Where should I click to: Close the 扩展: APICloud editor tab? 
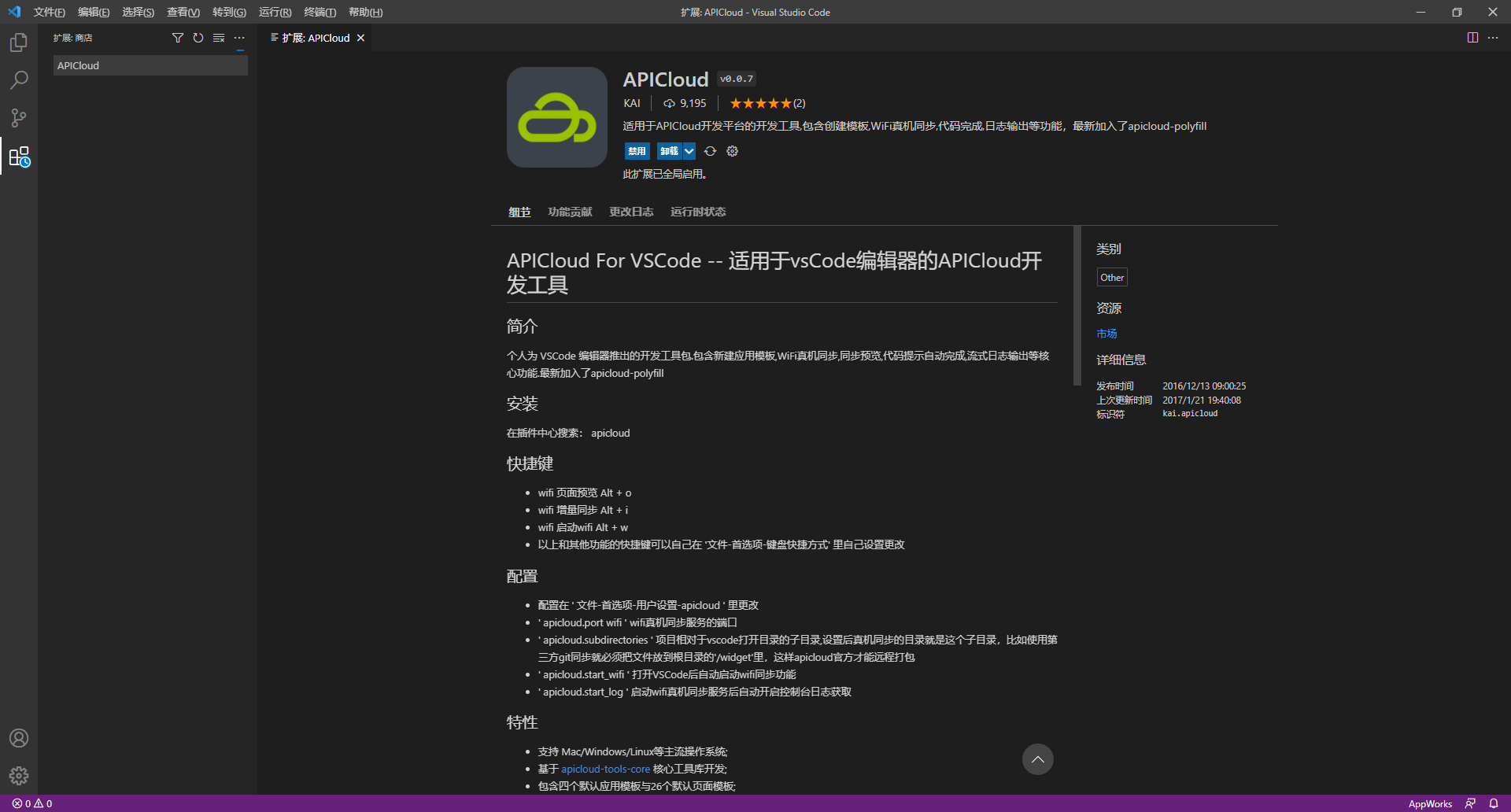tap(361, 38)
